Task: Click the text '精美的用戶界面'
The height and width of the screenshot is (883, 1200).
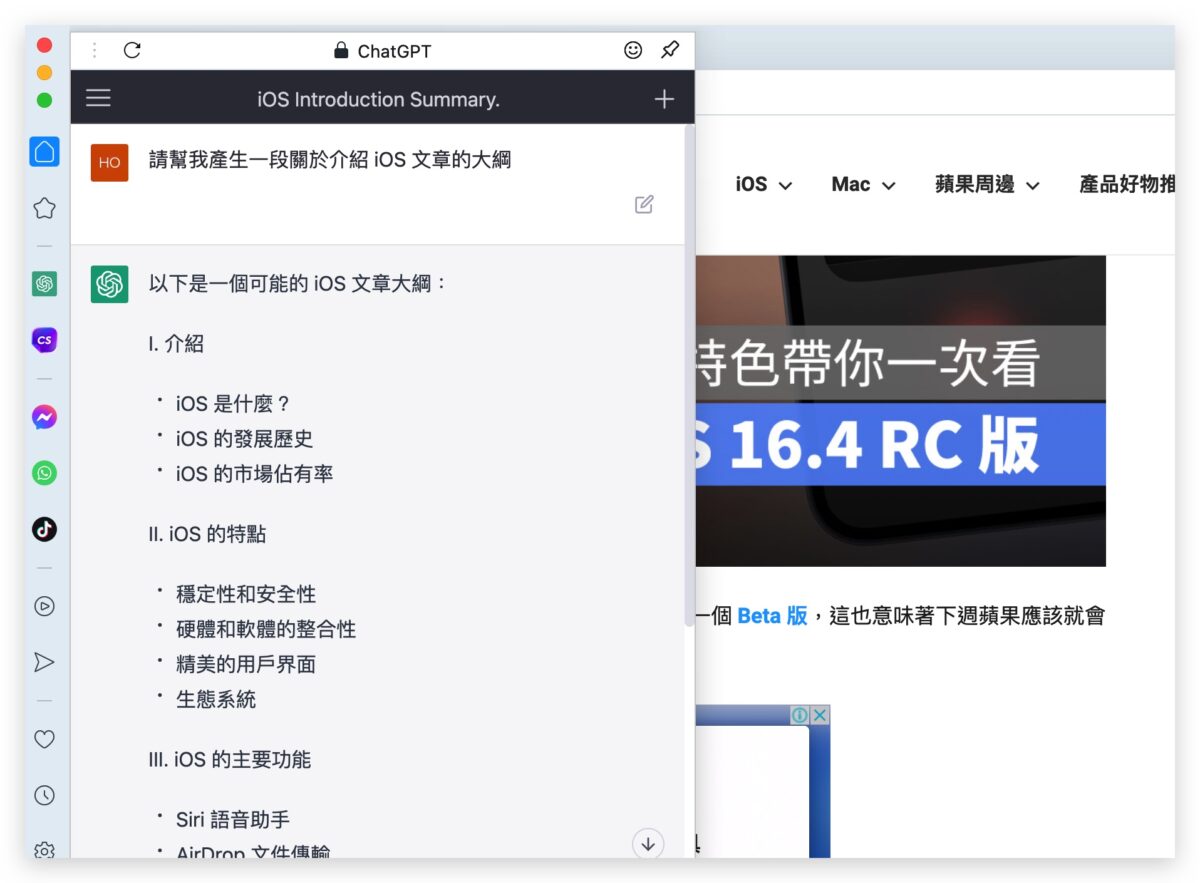Action: (x=246, y=664)
